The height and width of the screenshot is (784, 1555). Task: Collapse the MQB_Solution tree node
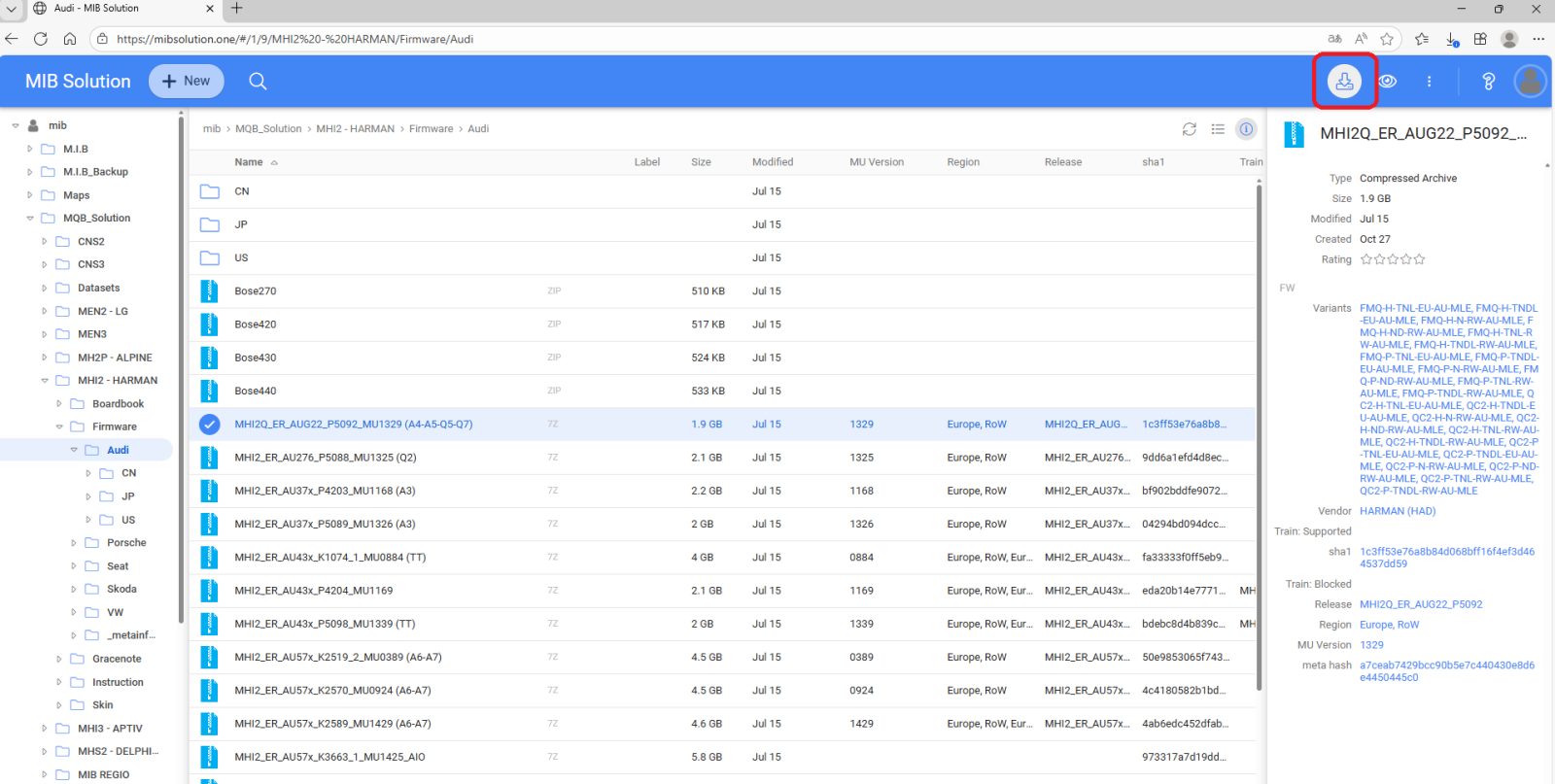click(x=30, y=219)
